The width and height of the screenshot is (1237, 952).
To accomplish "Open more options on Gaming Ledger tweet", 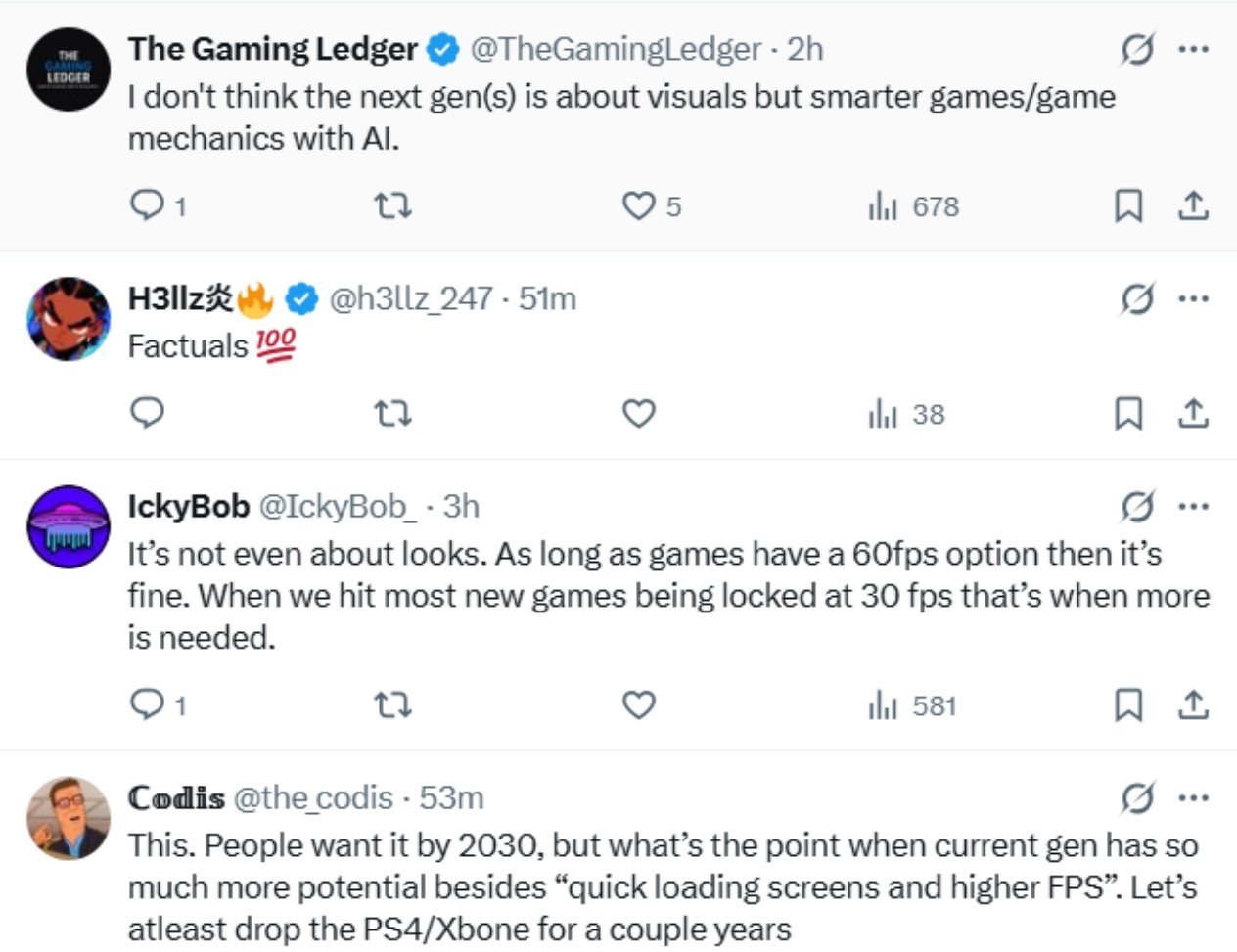I will click(x=1193, y=49).
